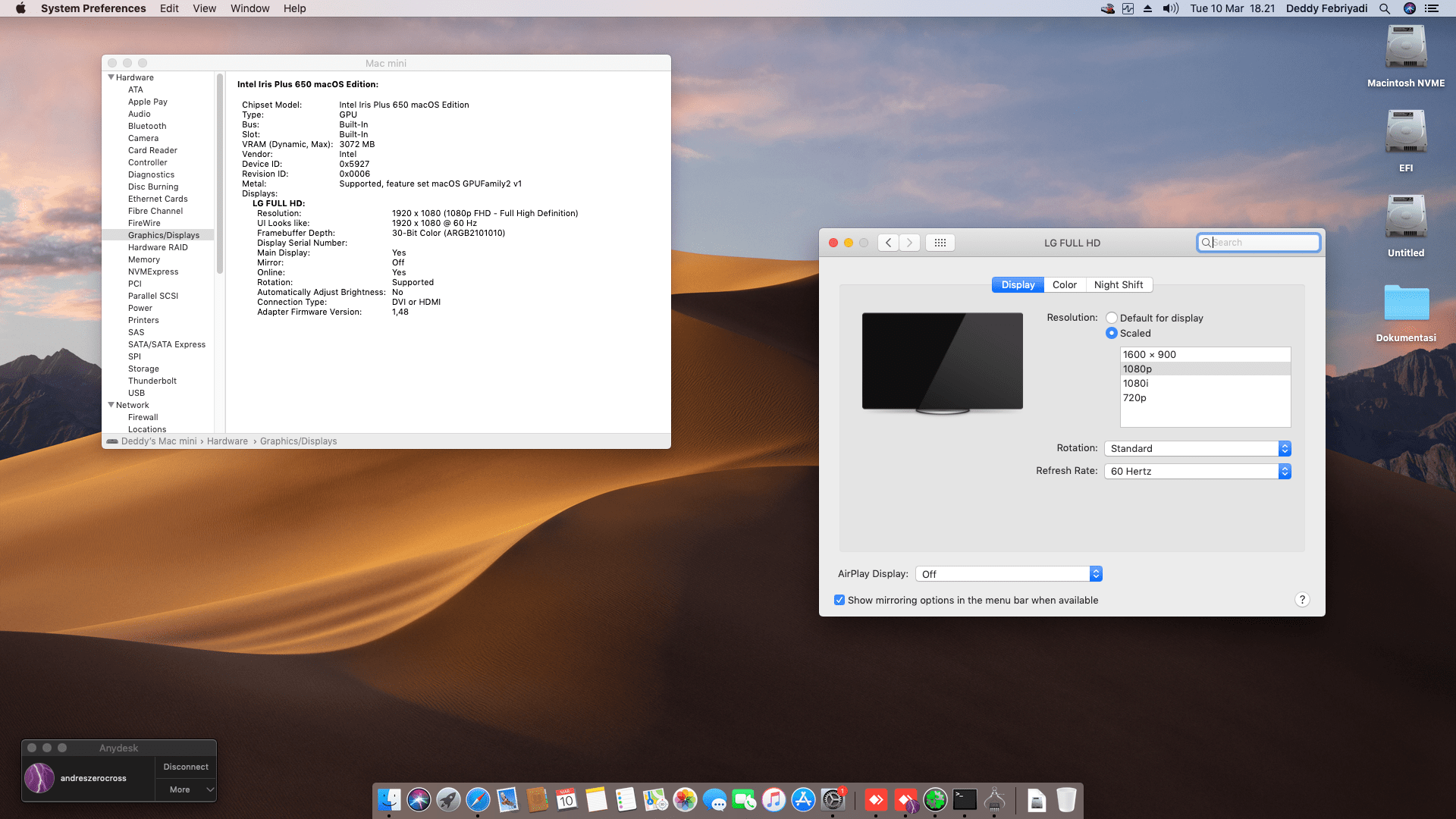Viewport: 1456px width, 819px height.
Task: Adjust the Refresh Rate stepper control
Action: point(1285,471)
